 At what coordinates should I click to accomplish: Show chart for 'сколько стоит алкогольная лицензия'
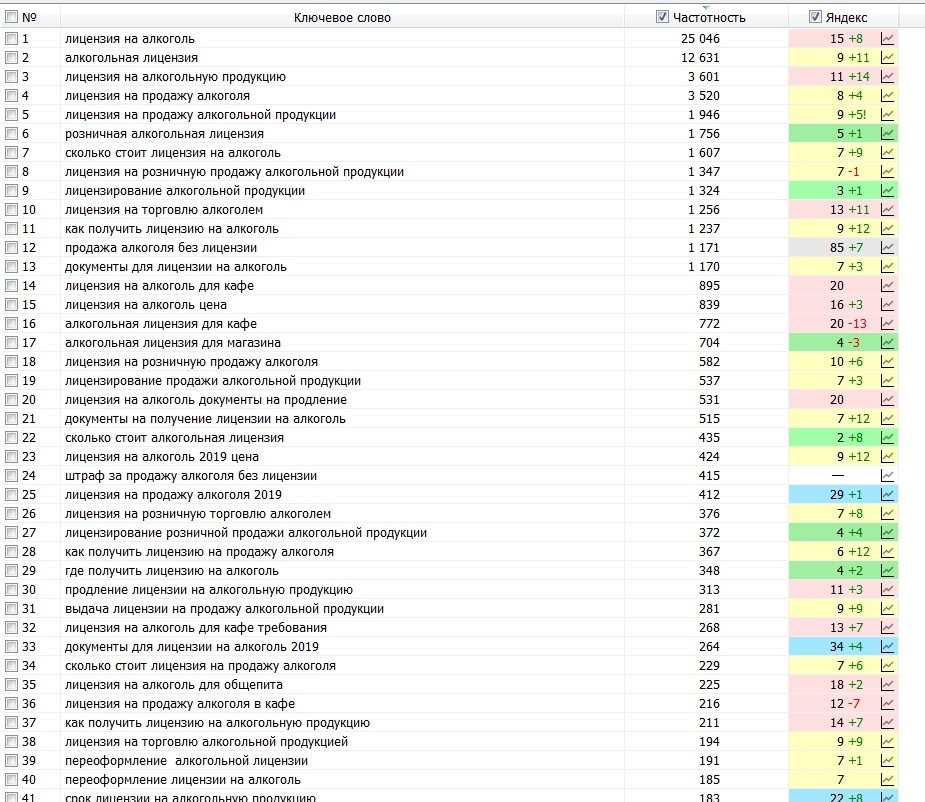pyautogui.click(x=887, y=438)
